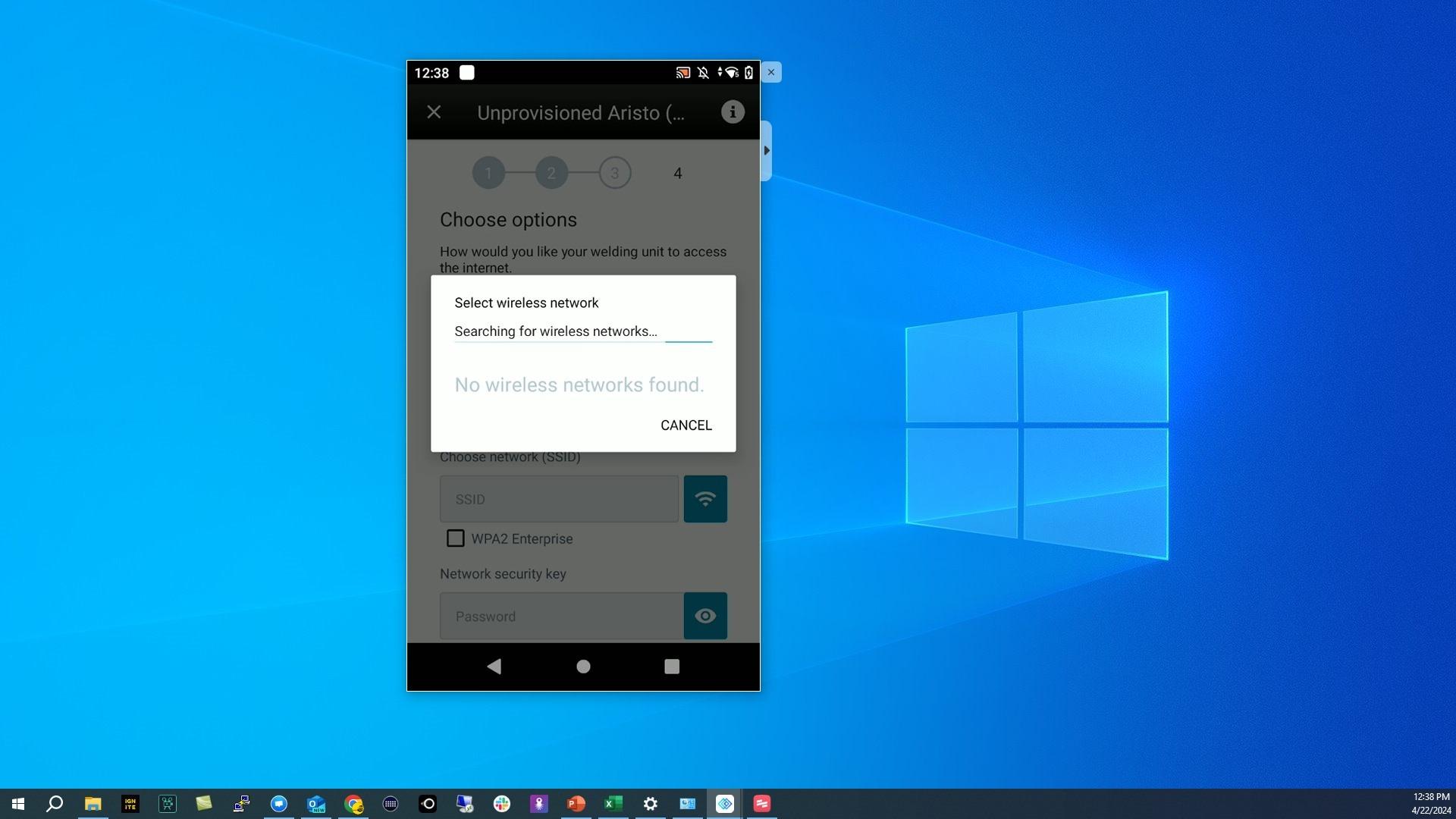Open Google Chrome from taskbar
Viewport: 1456px width, 819px height.
(x=353, y=804)
